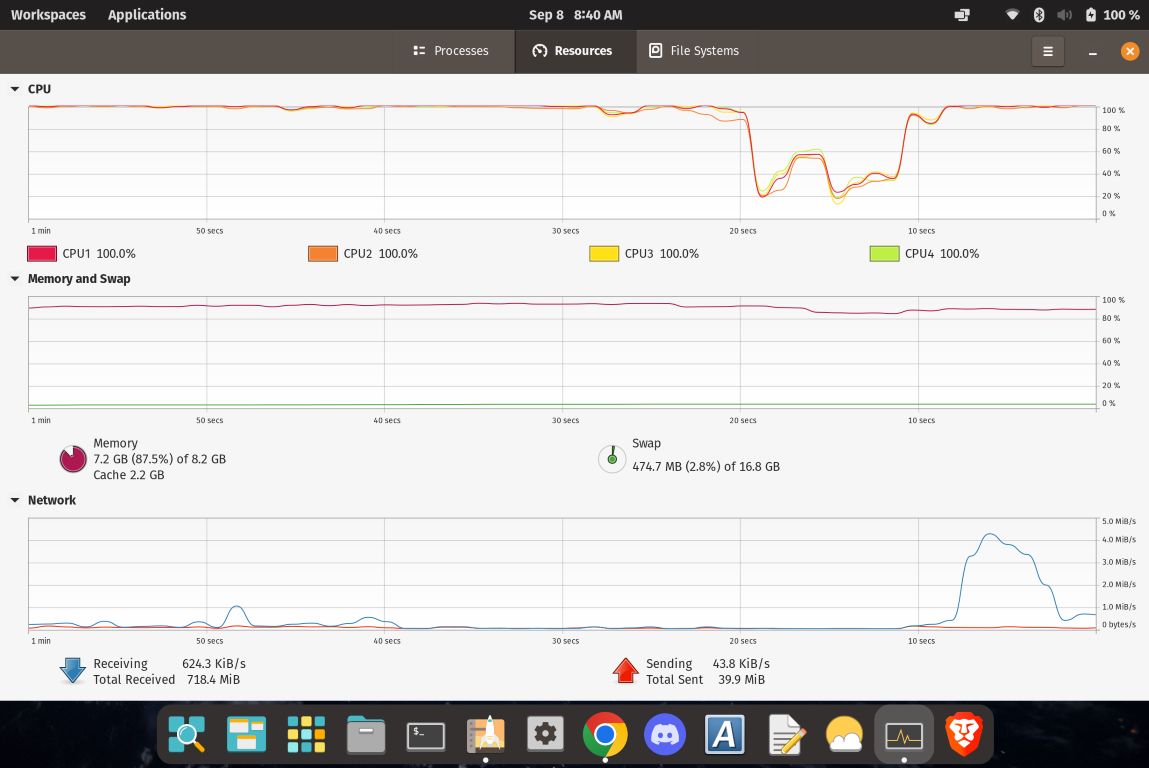Click the blue Receiving arrow icon

point(73,670)
